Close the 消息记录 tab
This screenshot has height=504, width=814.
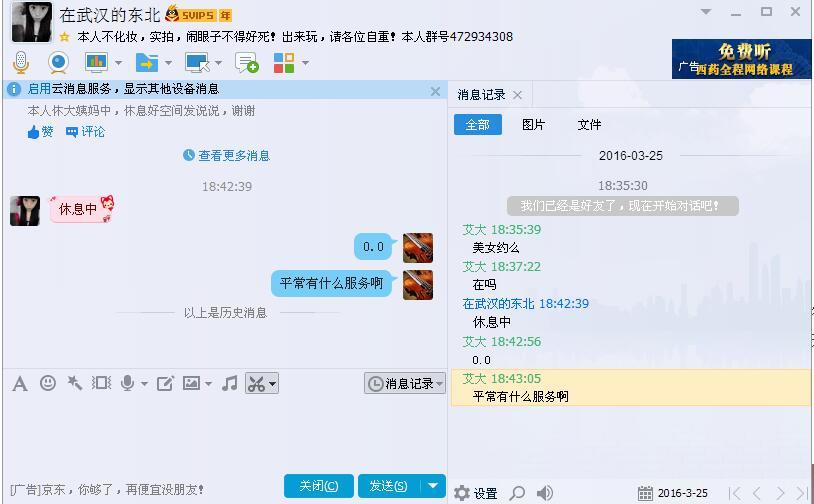(x=517, y=95)
